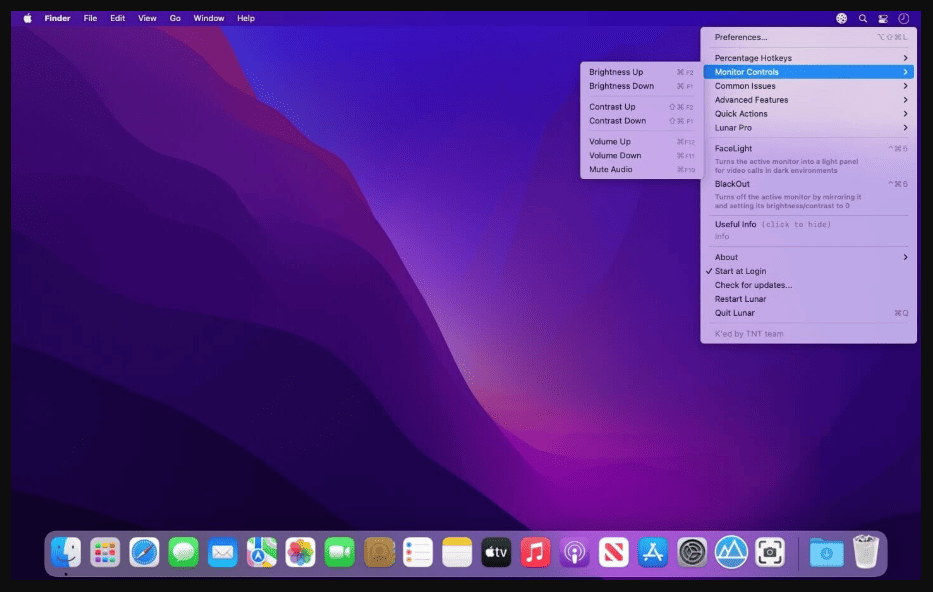Screen dimensions: 933x592
Task: Open Safari from the Dock
Action: point(144,552)
